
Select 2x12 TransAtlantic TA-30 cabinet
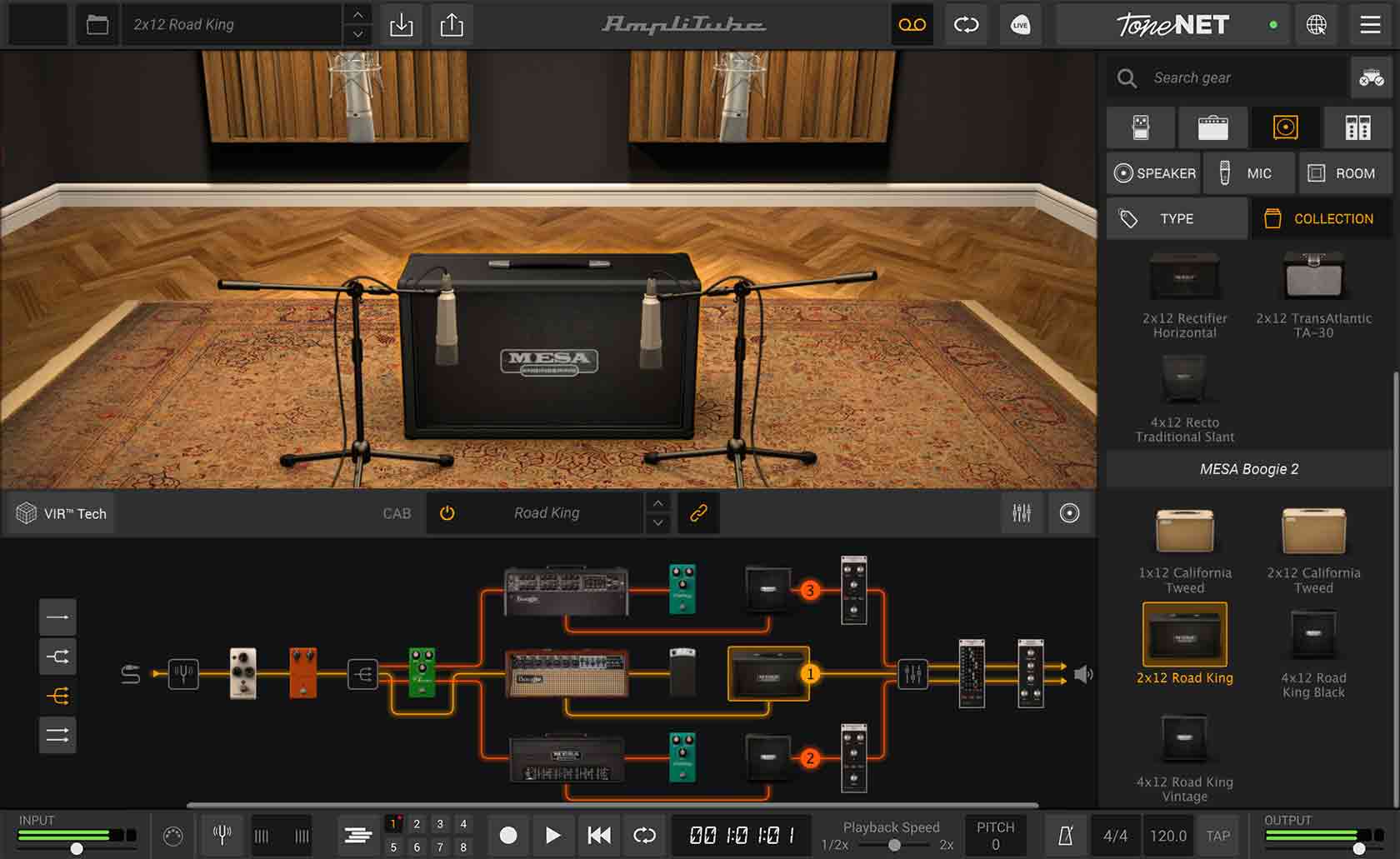[1313, 293]
